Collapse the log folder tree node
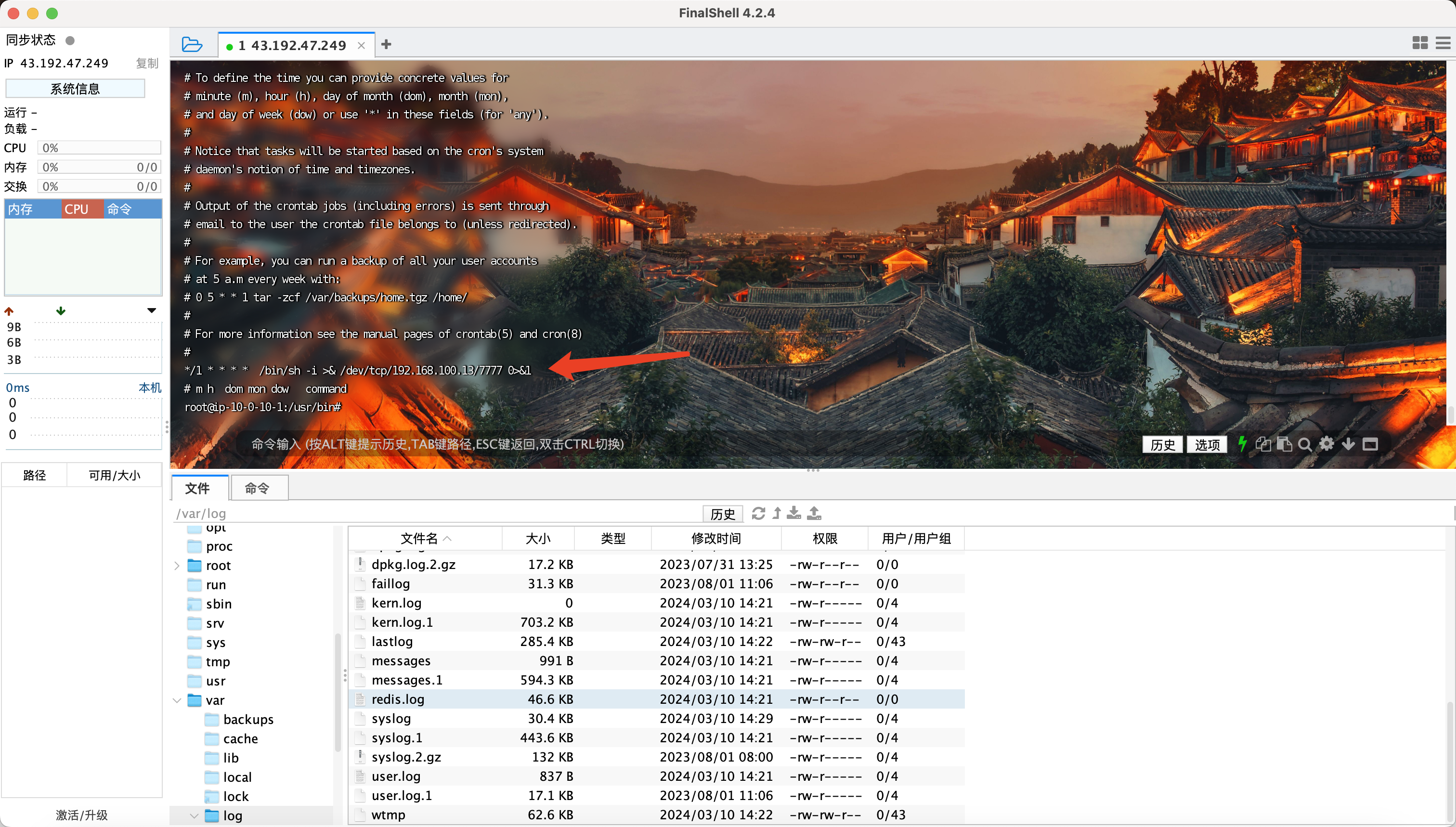This screenshot has height=827, width=1456. (x=194, y=815)
